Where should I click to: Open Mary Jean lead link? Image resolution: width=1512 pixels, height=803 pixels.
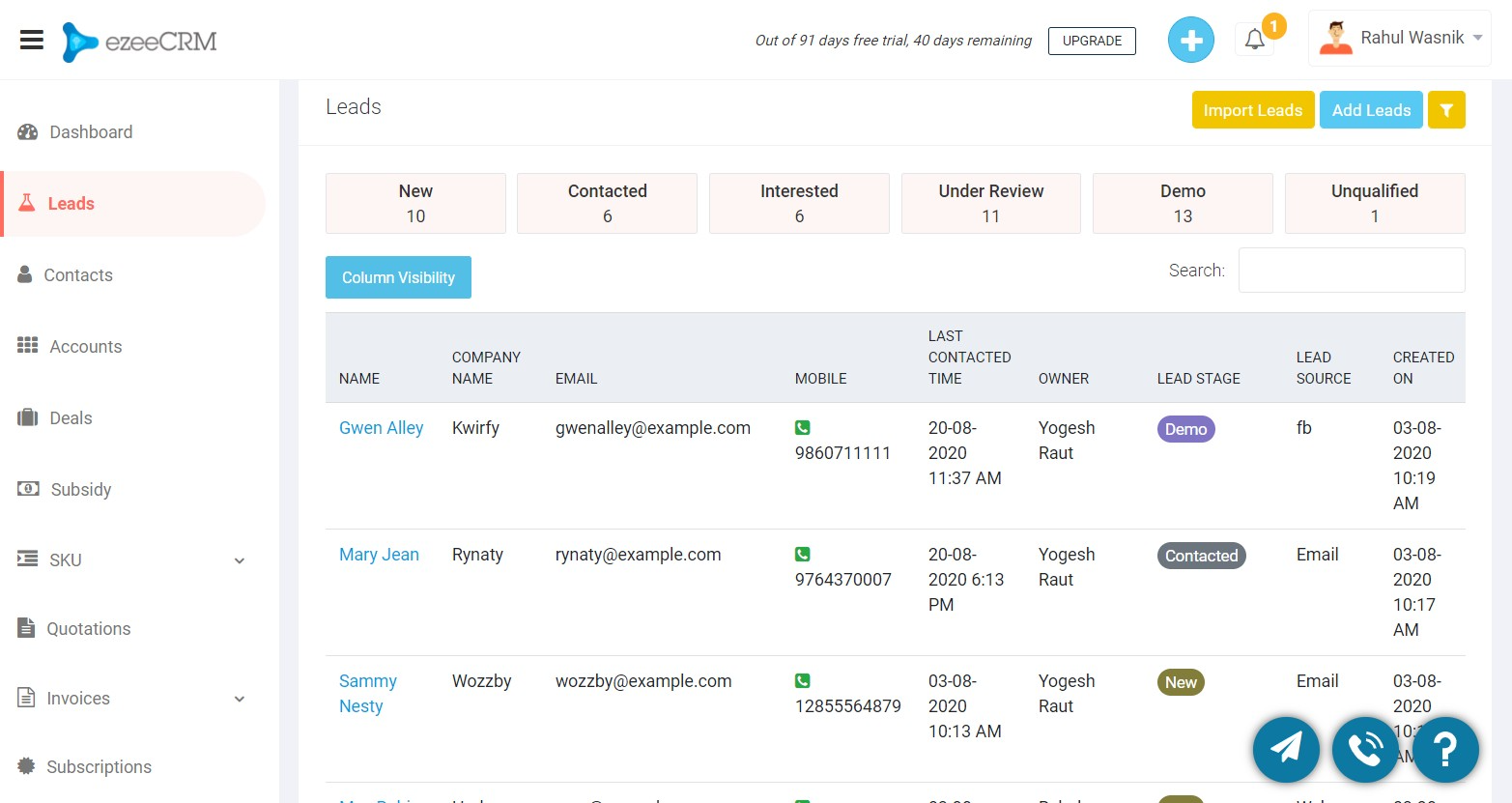379,555
